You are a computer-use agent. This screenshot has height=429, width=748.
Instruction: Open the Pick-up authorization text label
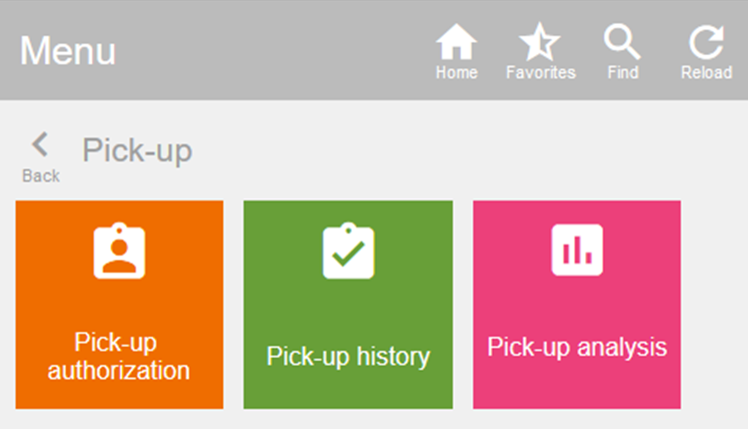pos(118,356)
